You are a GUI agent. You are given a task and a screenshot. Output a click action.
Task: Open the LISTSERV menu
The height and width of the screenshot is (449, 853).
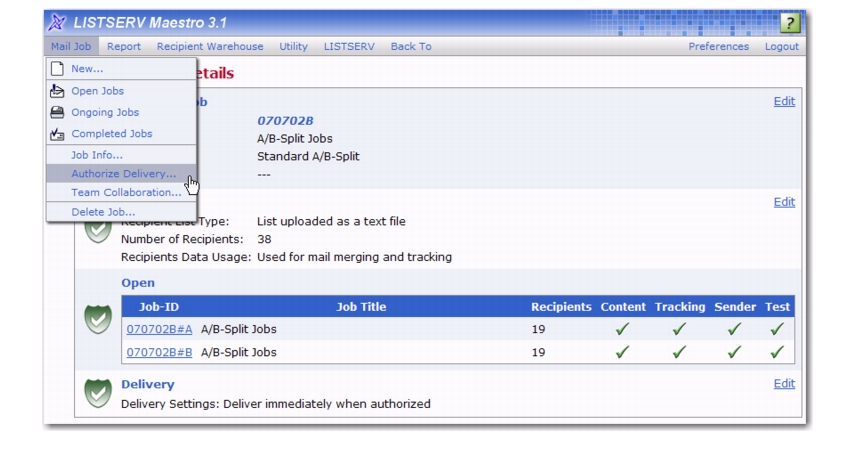coord(349,46)
